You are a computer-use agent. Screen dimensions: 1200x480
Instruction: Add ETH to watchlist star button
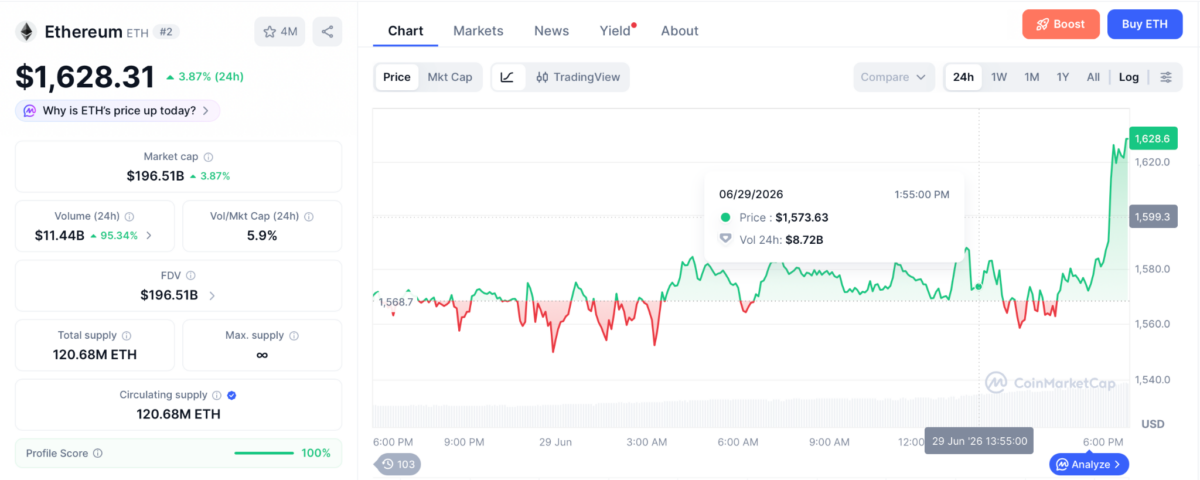[x=280, y=32]
